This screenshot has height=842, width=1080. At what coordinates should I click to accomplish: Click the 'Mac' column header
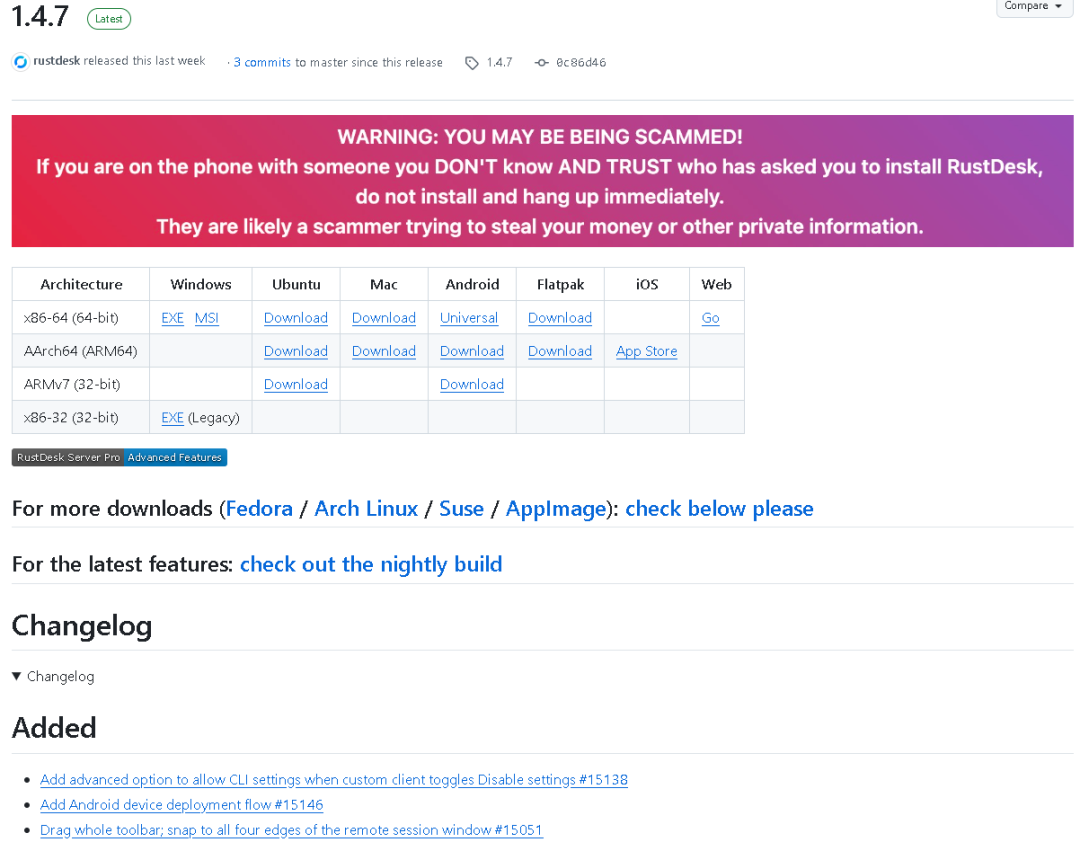pyautogui.click(x=384, y=285)
